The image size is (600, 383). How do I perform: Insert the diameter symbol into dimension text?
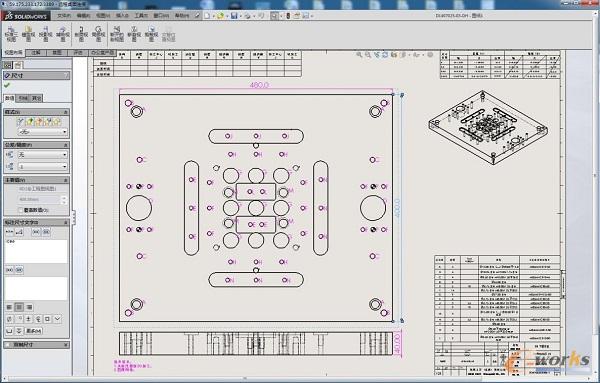pyautogui.click(x=10, y=319)
